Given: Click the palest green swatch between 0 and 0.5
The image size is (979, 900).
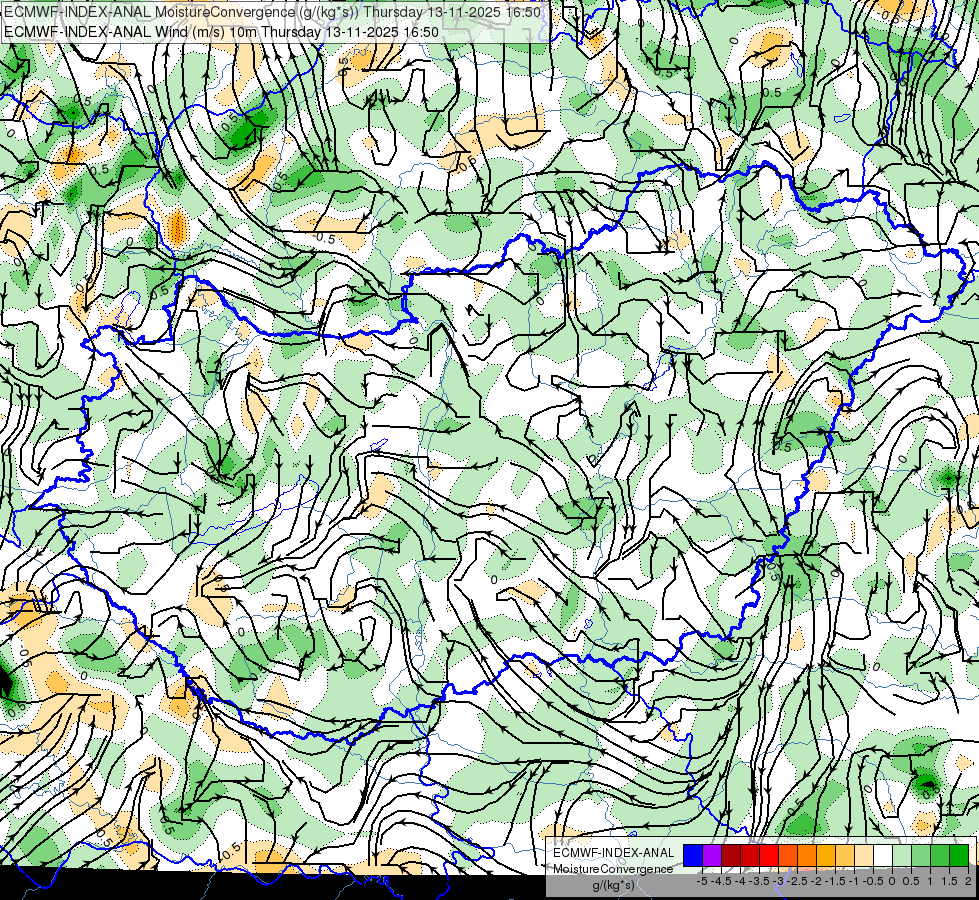Looking at the screenshot, I should (x=902, y=855).
